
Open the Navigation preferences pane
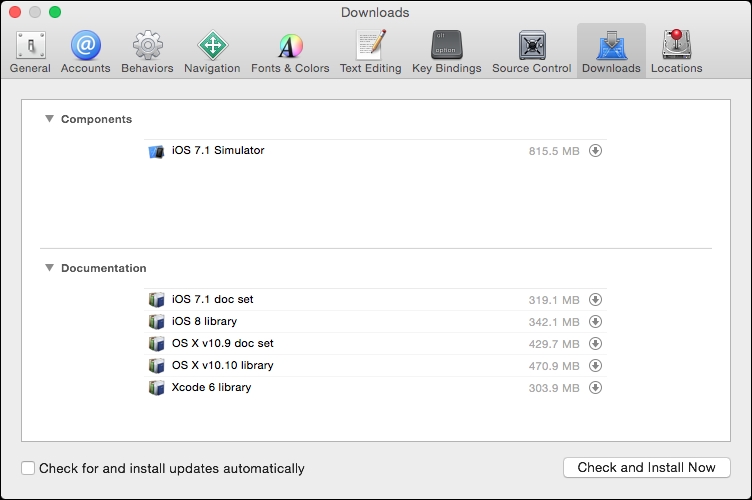(x=212, y=52)
